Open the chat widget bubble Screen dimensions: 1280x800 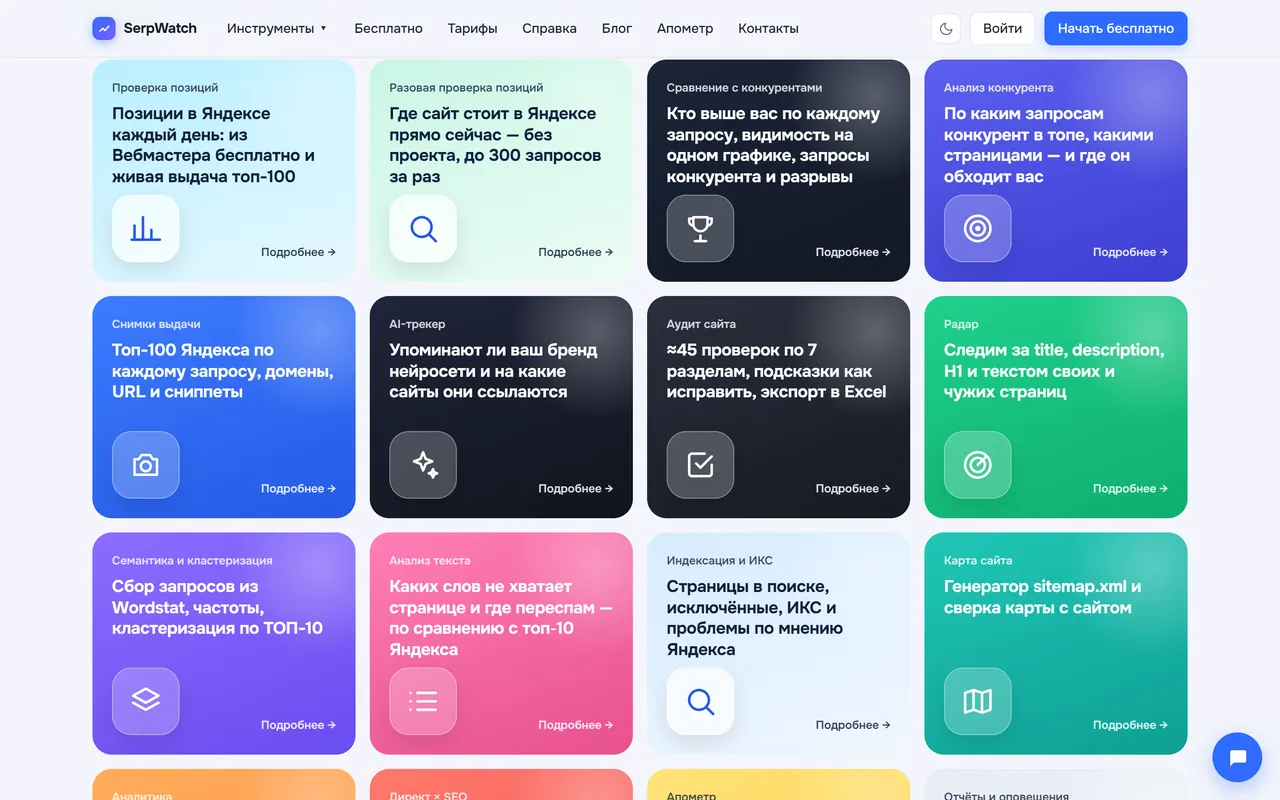click(1238, 757)
